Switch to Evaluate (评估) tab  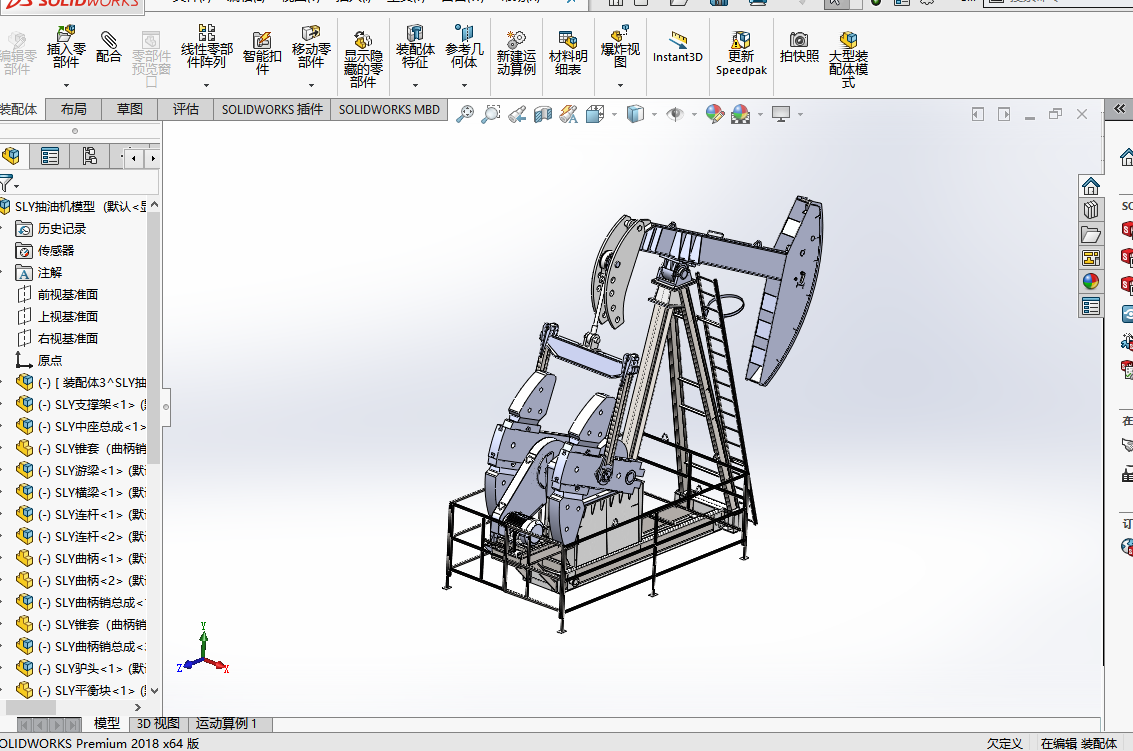click(x=186, y=109)
